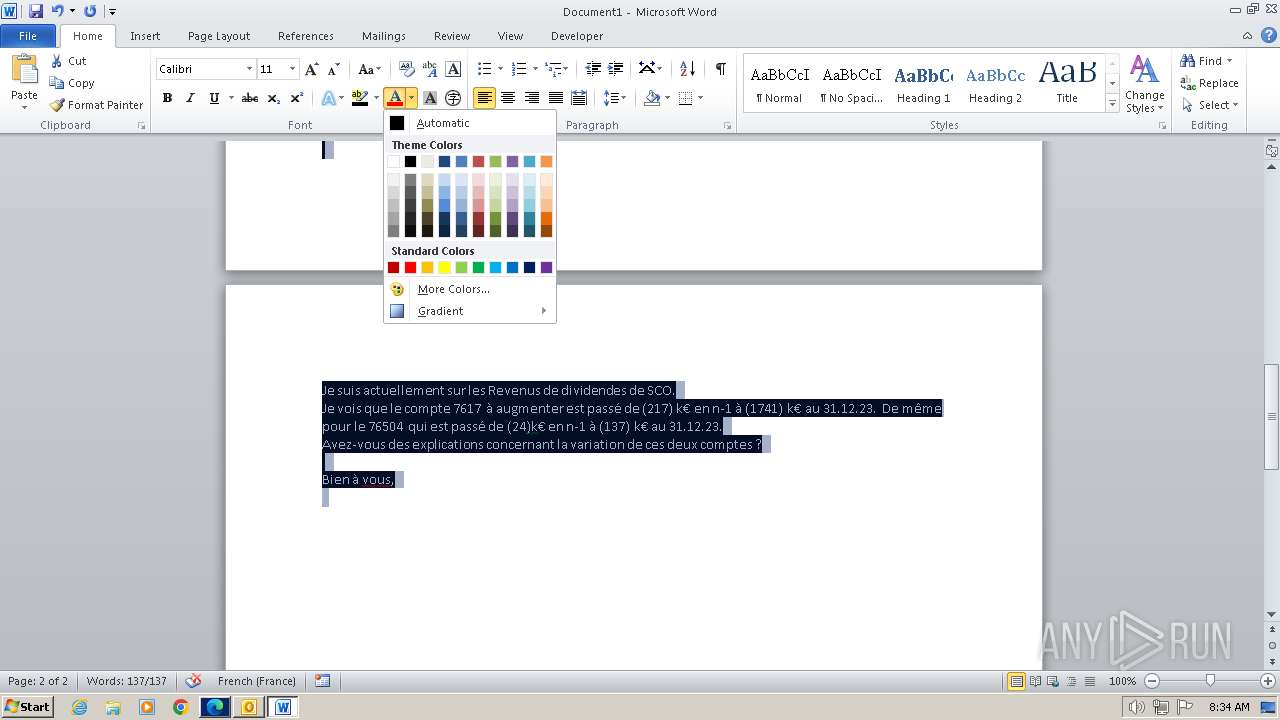Click the Windows Start button
This screenshot has width=1280, height=720.
(27, 707)
